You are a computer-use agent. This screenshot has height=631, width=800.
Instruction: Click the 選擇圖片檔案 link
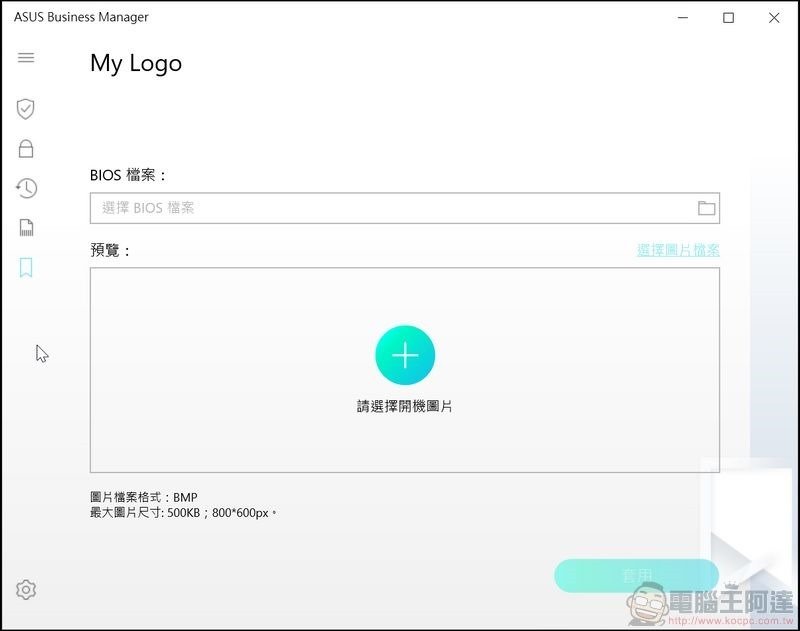pos(676,250)
